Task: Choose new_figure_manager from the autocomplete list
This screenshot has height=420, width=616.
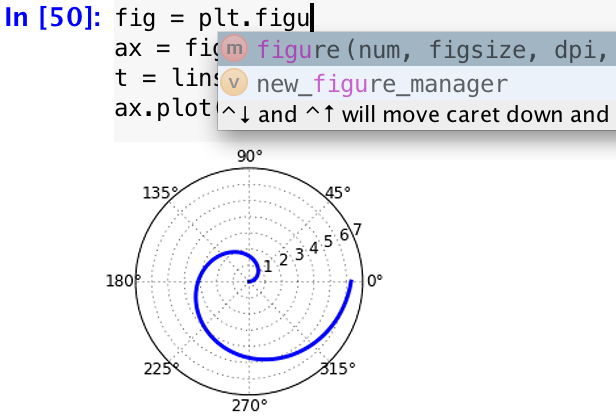Action: [x=417, y=83]
